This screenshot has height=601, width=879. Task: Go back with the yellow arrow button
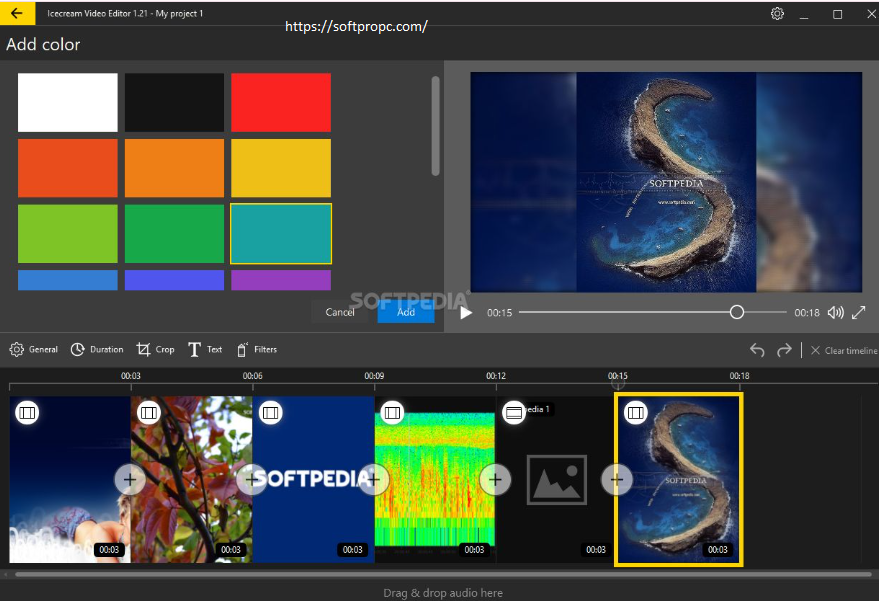click(x=17, y=13)
